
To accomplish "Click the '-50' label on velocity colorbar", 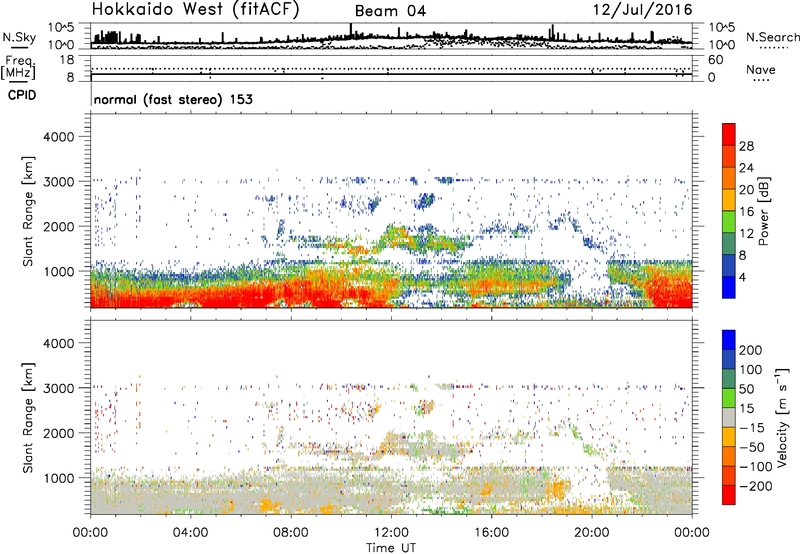I will click(x=752, y=447).
